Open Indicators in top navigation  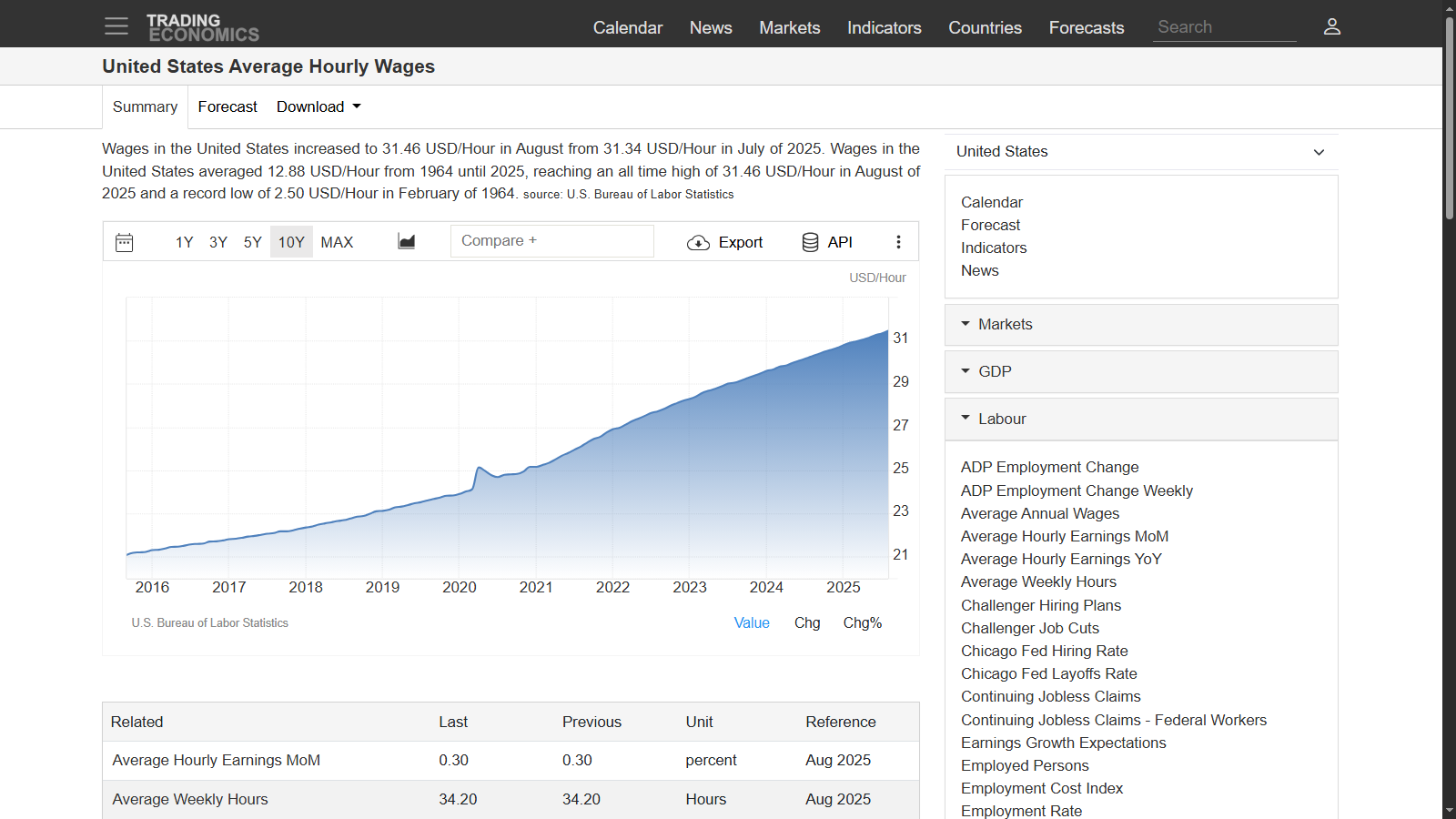[885, 27]
